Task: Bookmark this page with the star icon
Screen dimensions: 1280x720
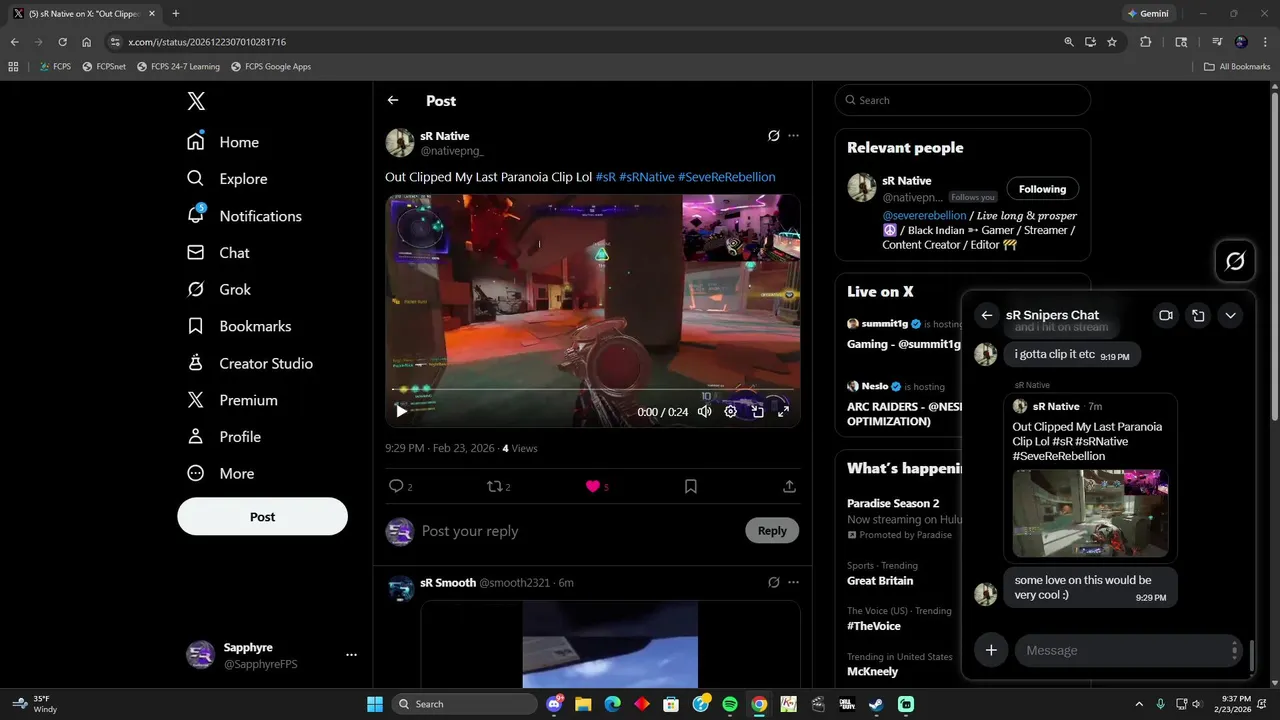Action: [1112, 42]
